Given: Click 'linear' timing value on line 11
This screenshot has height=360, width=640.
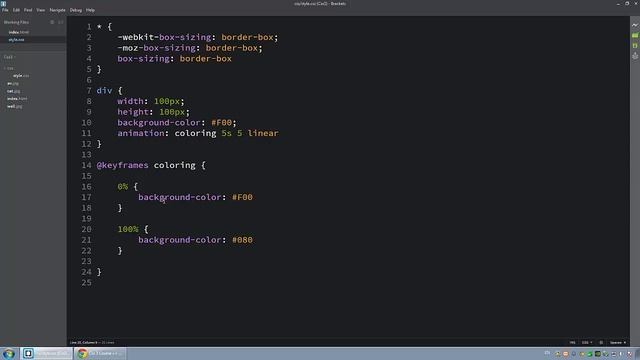Looking at the screenshot, I should click(x=263, y=133).
